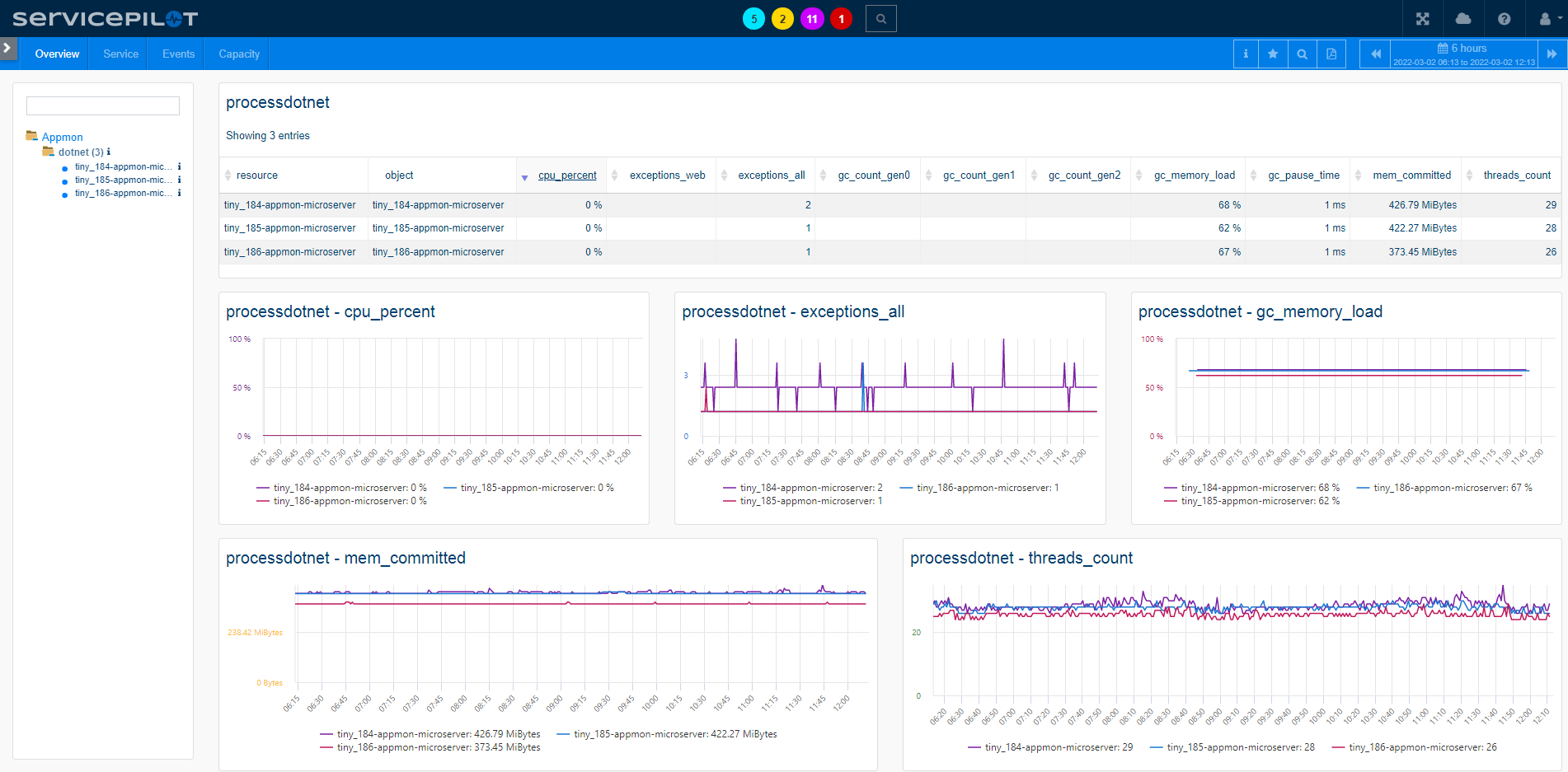Viewport: 1568px width, 772px height.
Task: Click the sidebar filter input field
Action: [x=102, y=105]
